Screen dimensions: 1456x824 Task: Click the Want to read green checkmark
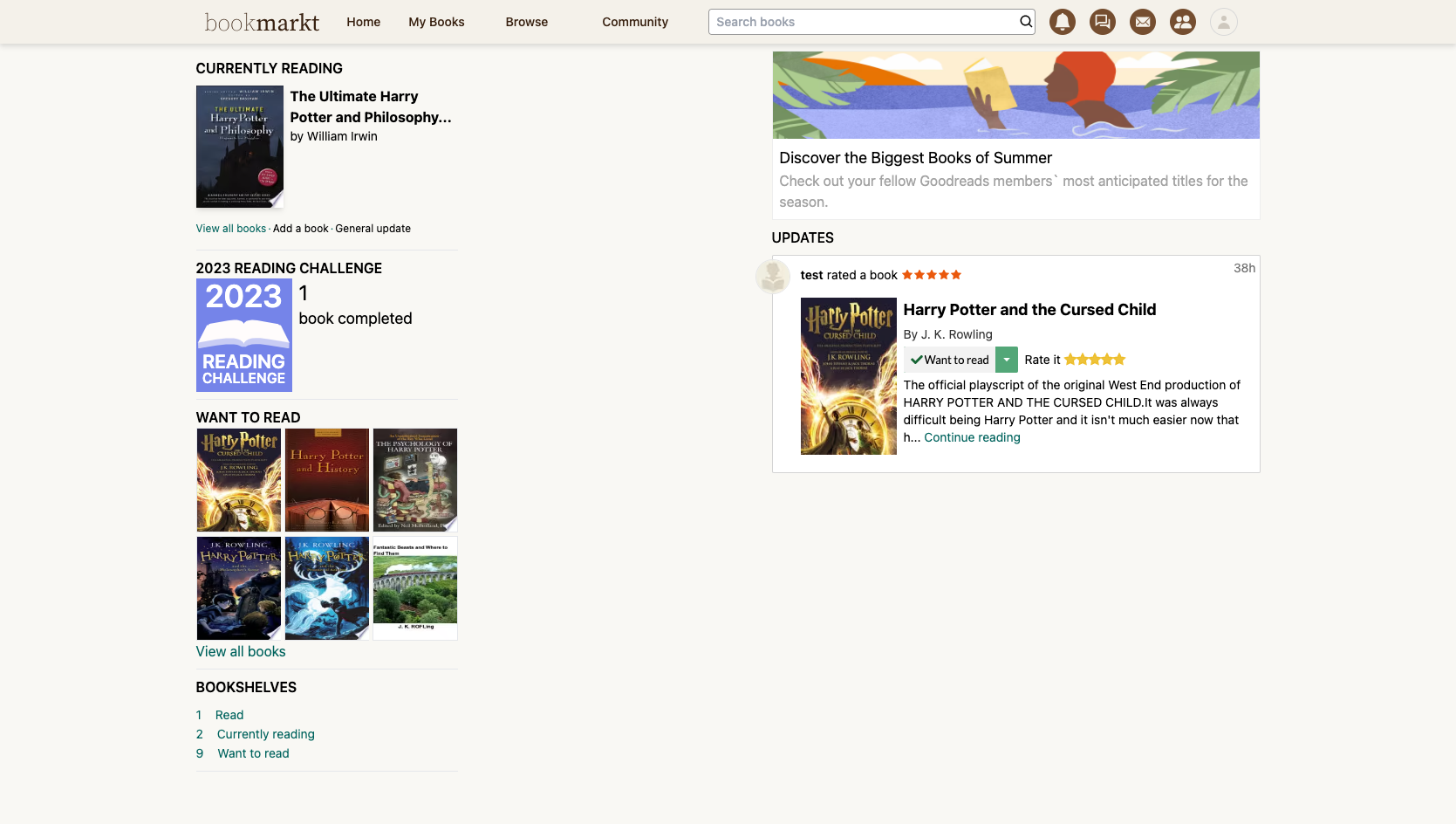916,360
